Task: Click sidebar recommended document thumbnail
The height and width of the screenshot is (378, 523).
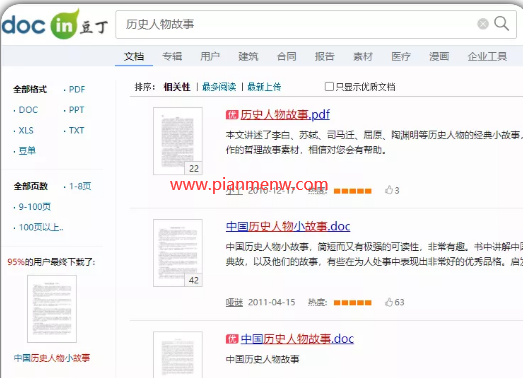Action: (52, 309)
